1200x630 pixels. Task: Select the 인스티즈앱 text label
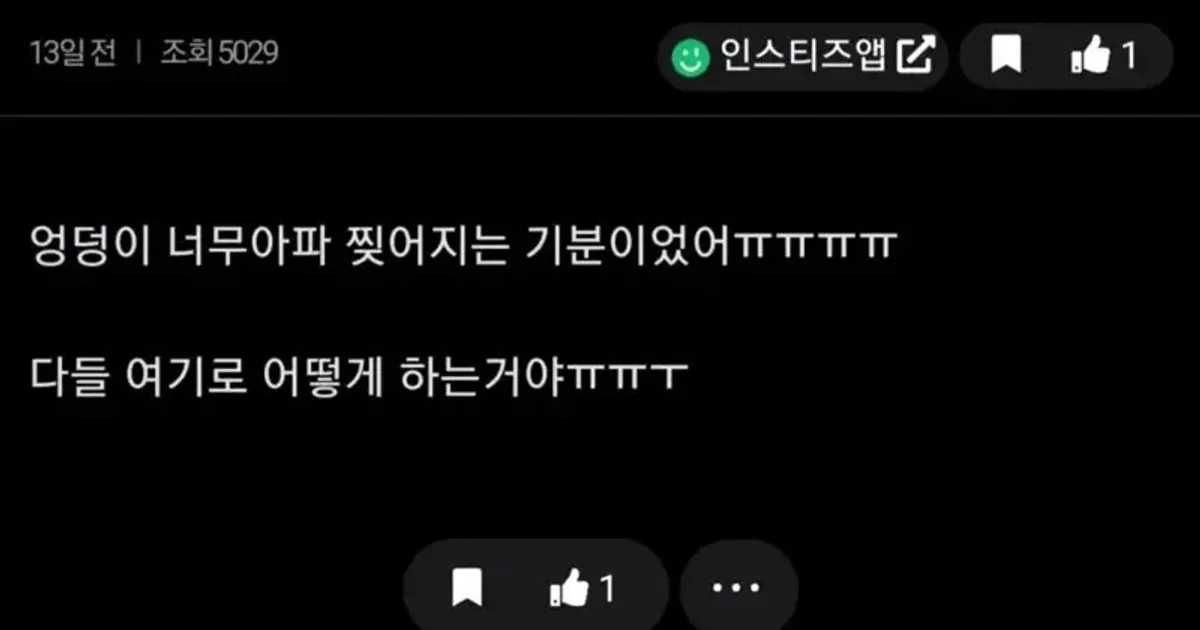[x=803, y=56]
